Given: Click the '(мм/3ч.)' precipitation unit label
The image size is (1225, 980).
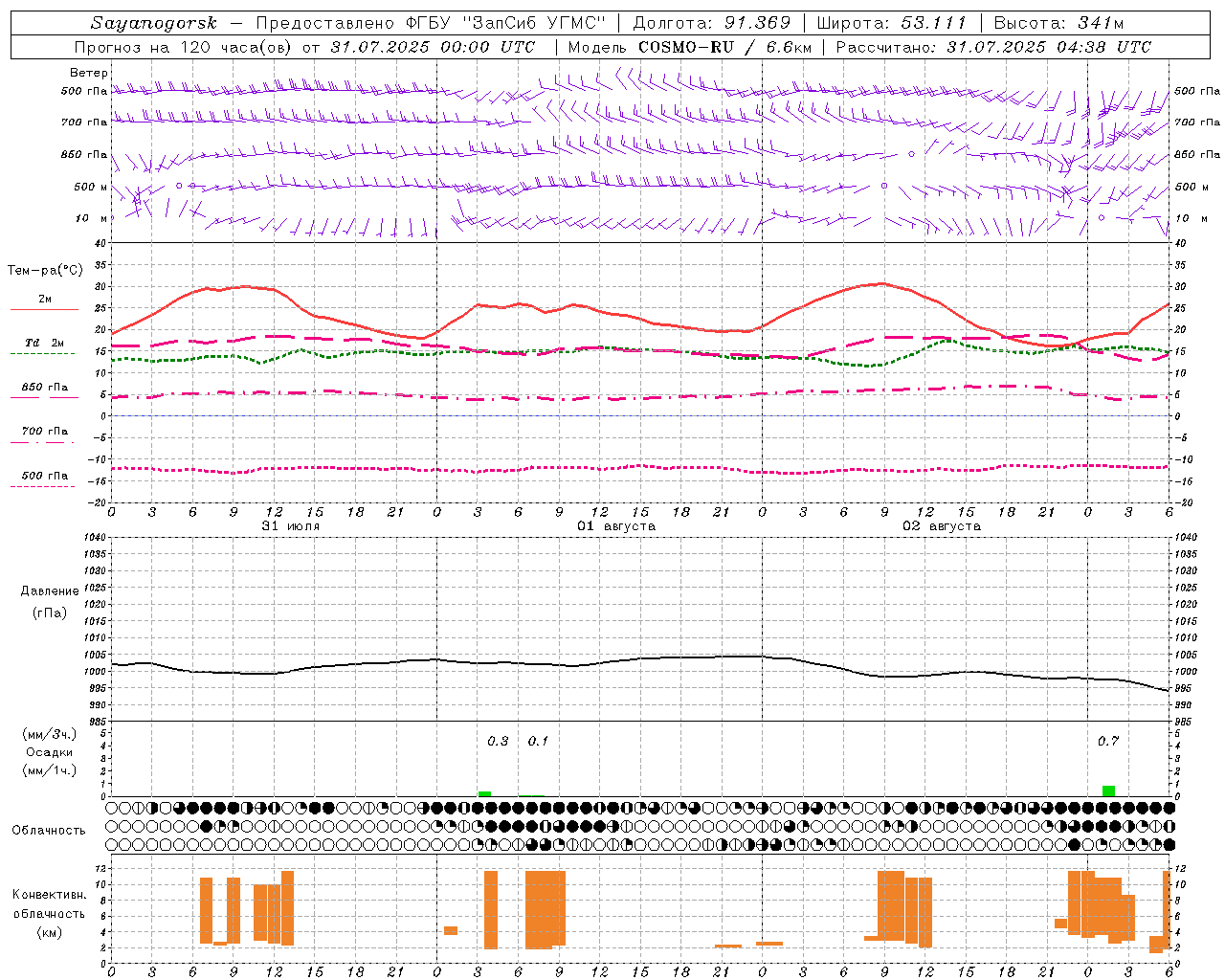Looking at the screenshot, I should coord(50,734).
